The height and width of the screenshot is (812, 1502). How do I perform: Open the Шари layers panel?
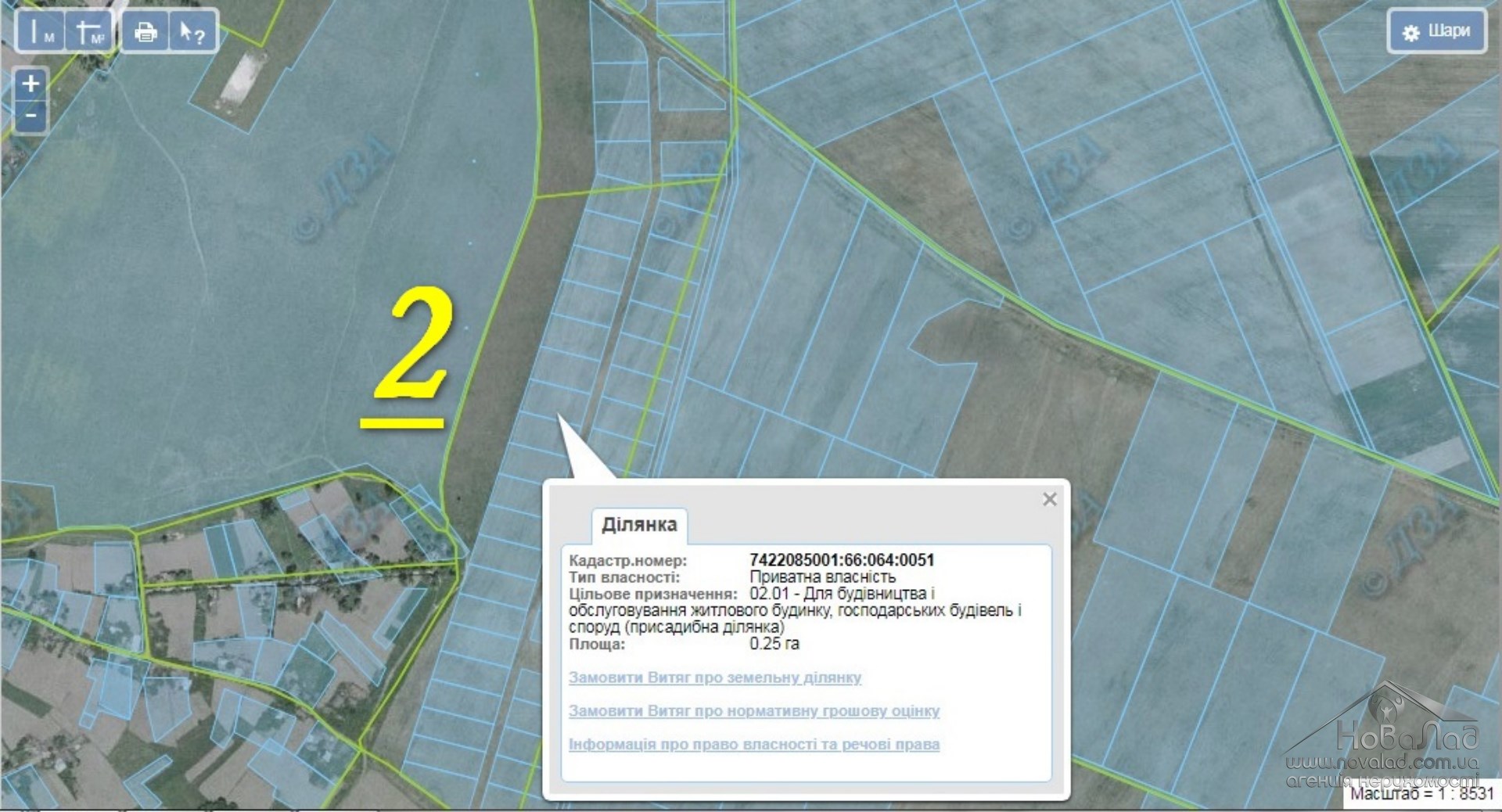click(1436, 32)
